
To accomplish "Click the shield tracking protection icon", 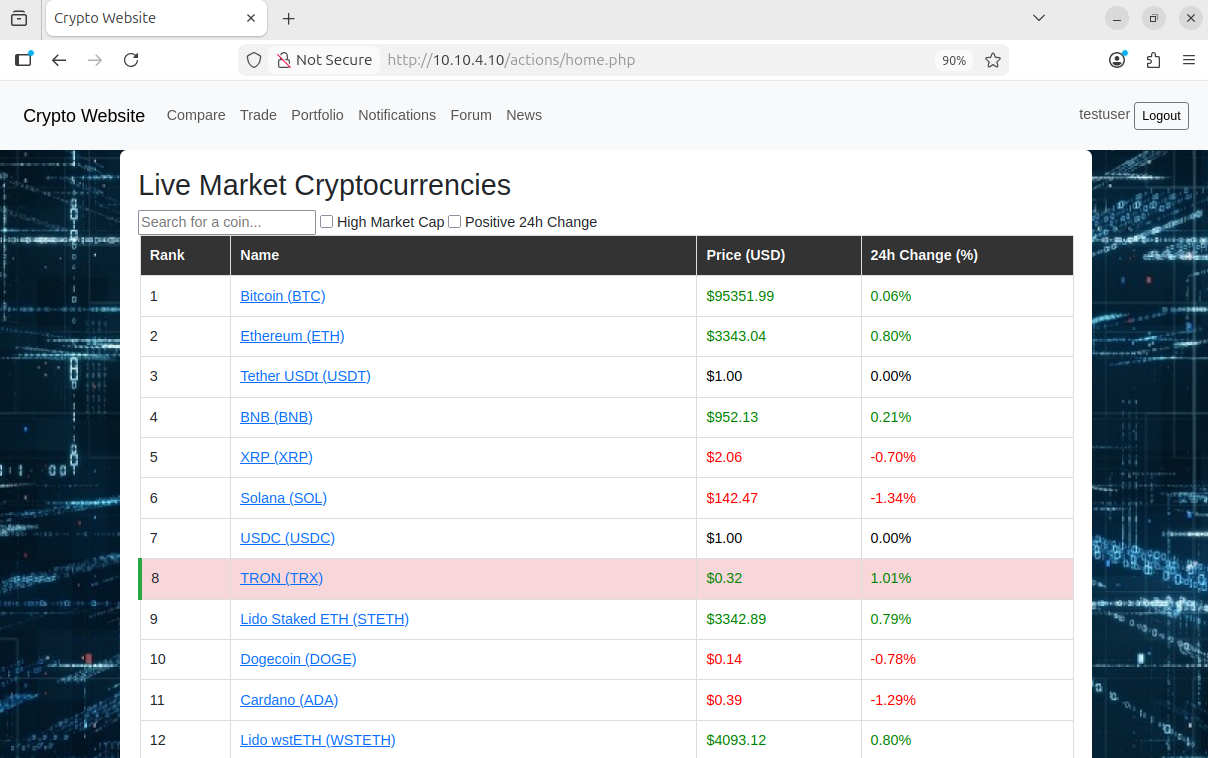I will tap(254, 60).
